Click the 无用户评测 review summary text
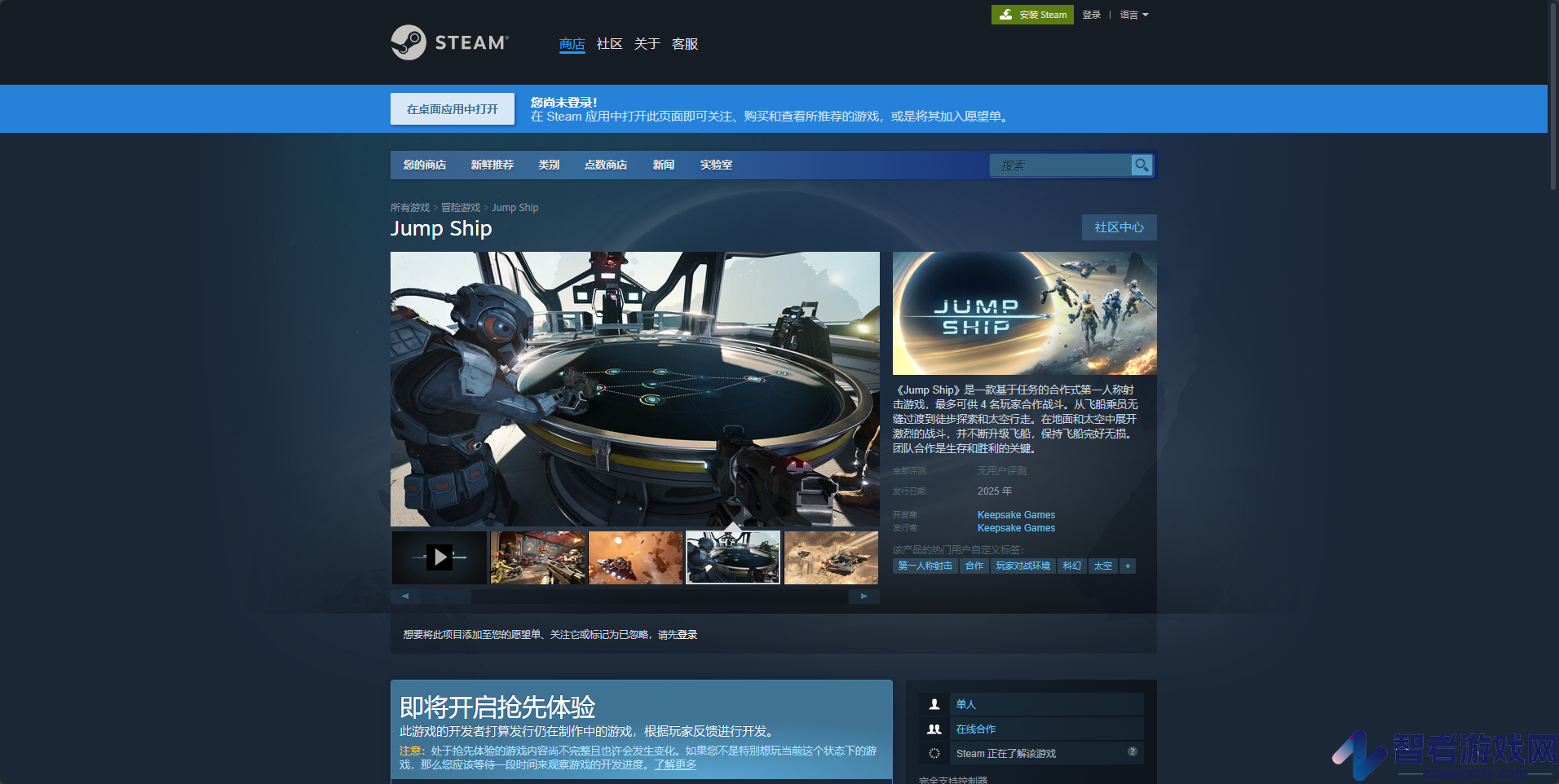The height and width of the screenshot is (784, 1559). point(1002,471)
